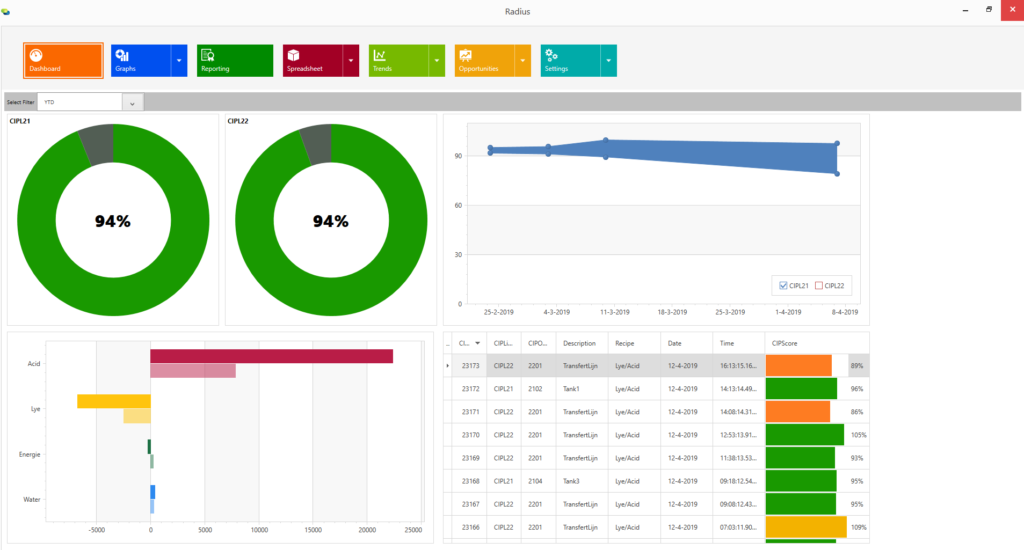Image resolution: width=1024 pixels, height=550 pixels.
Task: Click the Opportunities presentation icon
Action: (x=466, y=55)
